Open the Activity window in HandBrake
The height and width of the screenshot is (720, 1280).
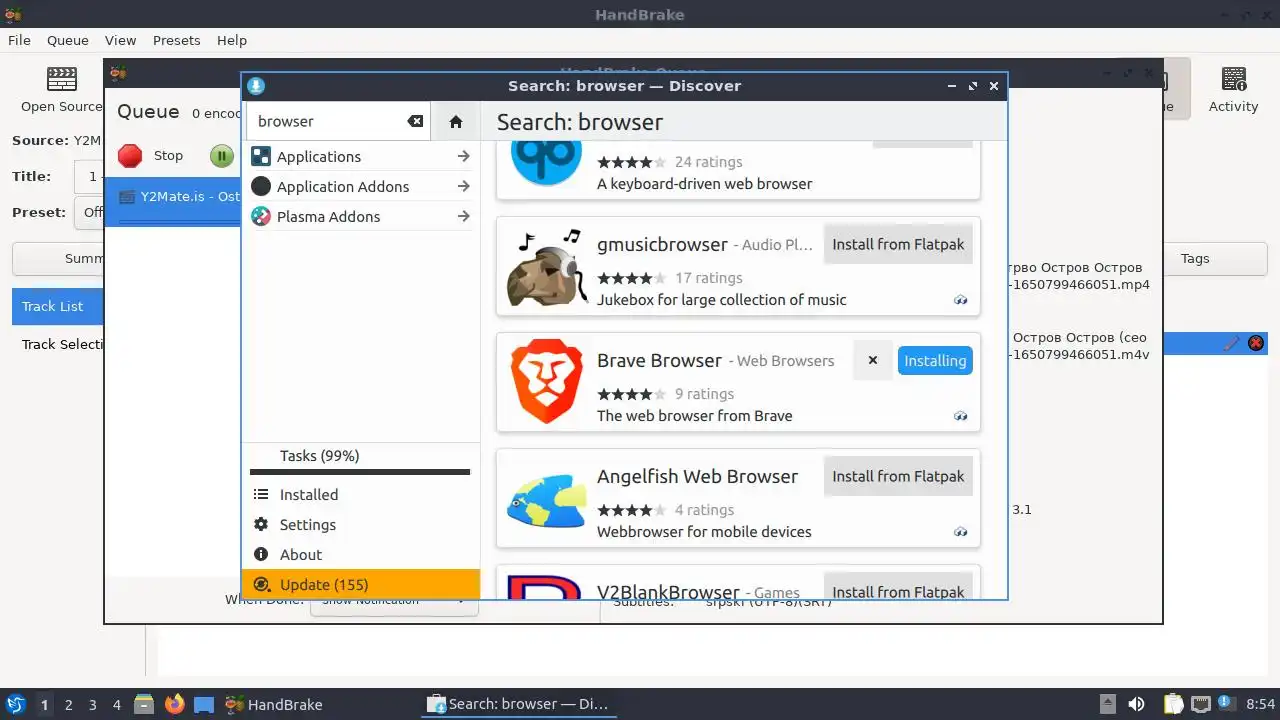click(x=1233, y=89)
